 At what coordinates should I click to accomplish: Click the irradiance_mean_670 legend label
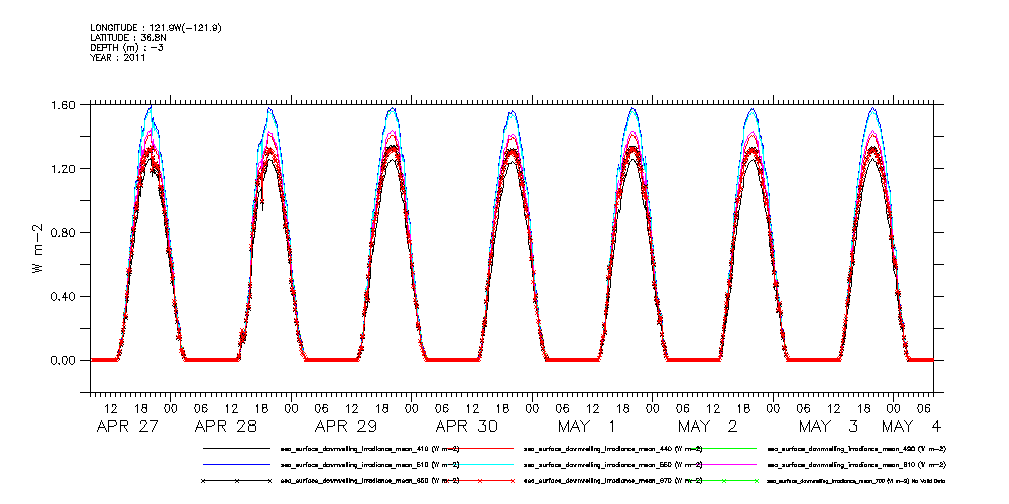[x=613, y=481]
